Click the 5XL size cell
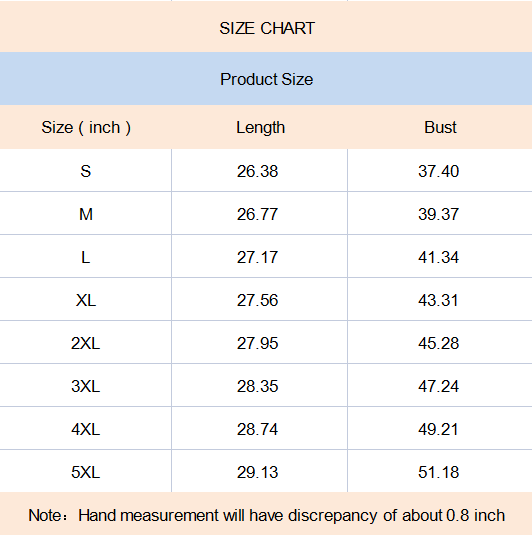Image resolution: width=532 pixels, height=535 pixels. [85, 472]
